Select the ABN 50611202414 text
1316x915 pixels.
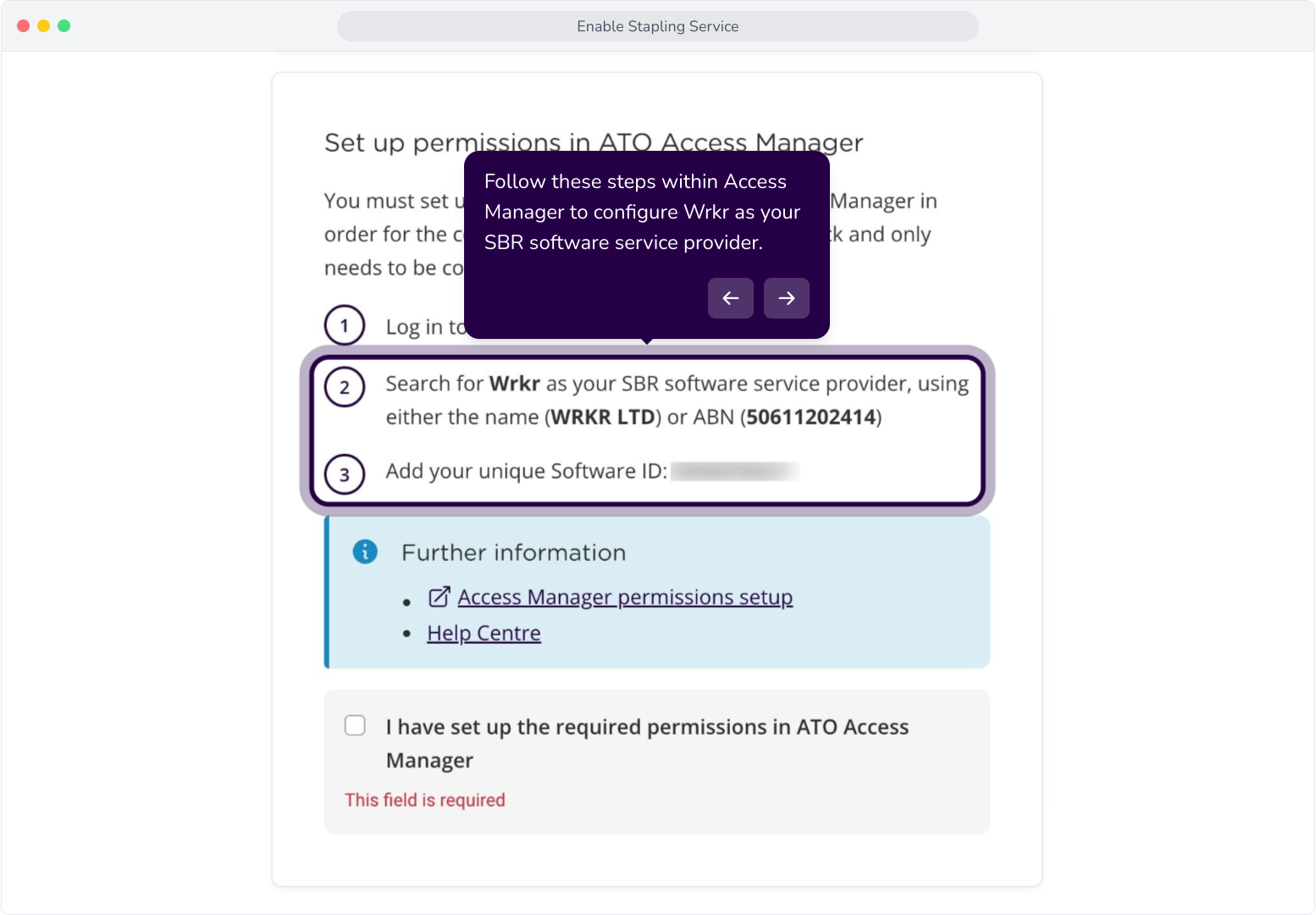(x=811, y=417)
